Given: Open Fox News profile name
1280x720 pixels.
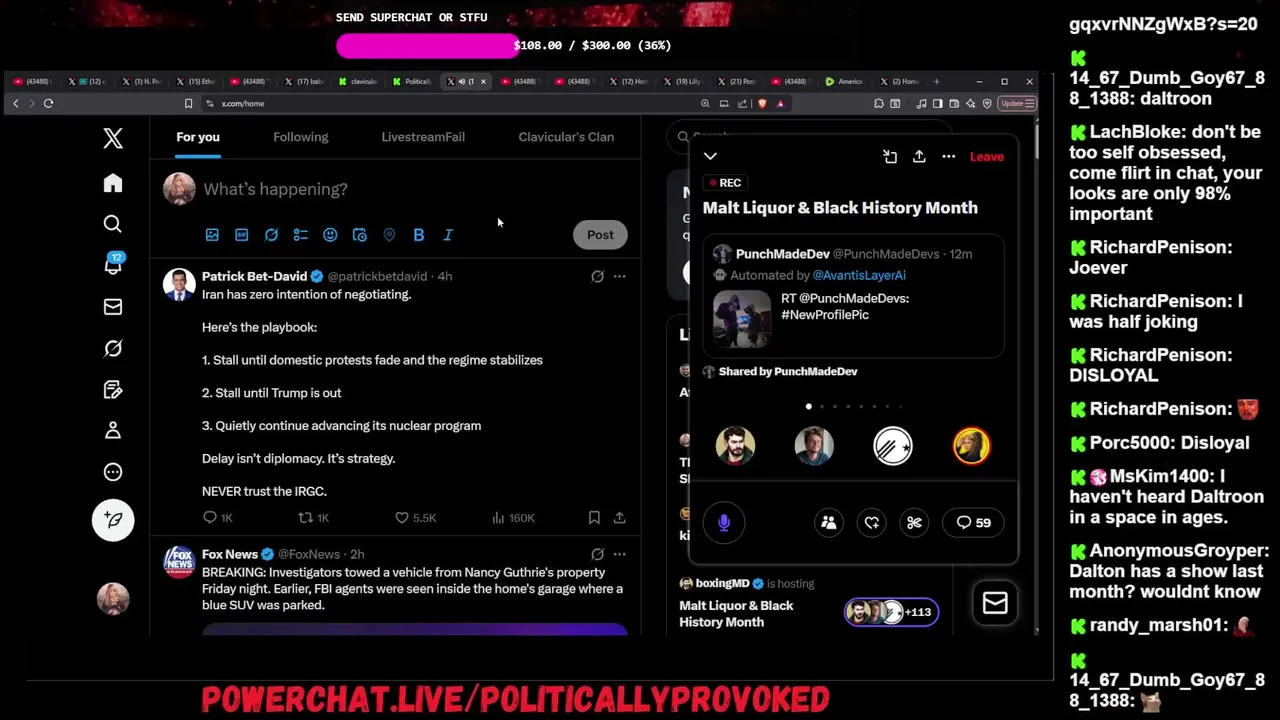Looking at the screenshot, I should [x=230, y=554].
